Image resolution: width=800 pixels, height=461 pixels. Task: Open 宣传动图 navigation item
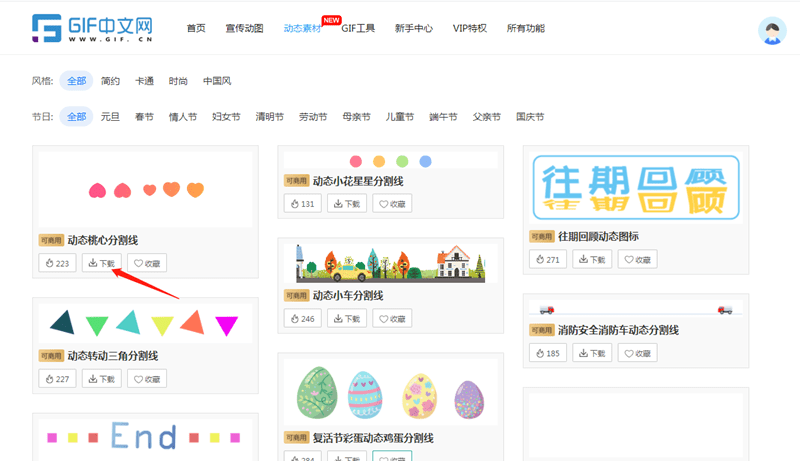click(244, 28)
